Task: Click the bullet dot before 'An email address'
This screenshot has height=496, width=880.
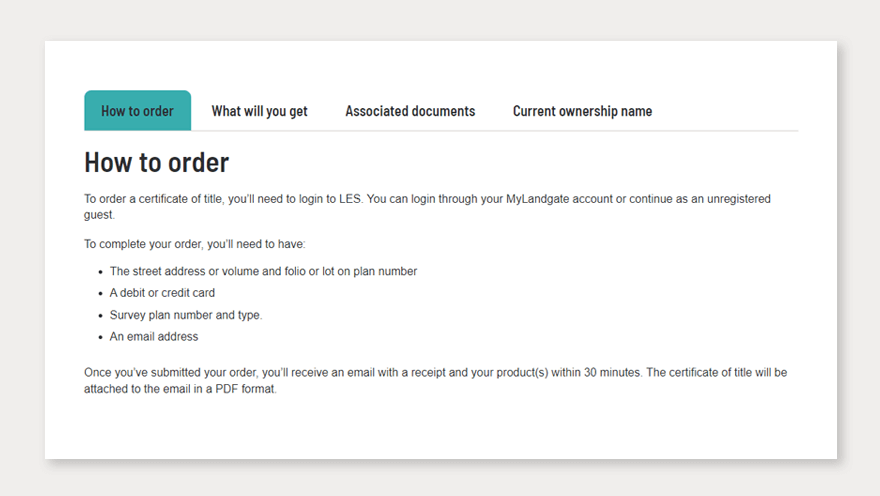Action: (100, 338)
